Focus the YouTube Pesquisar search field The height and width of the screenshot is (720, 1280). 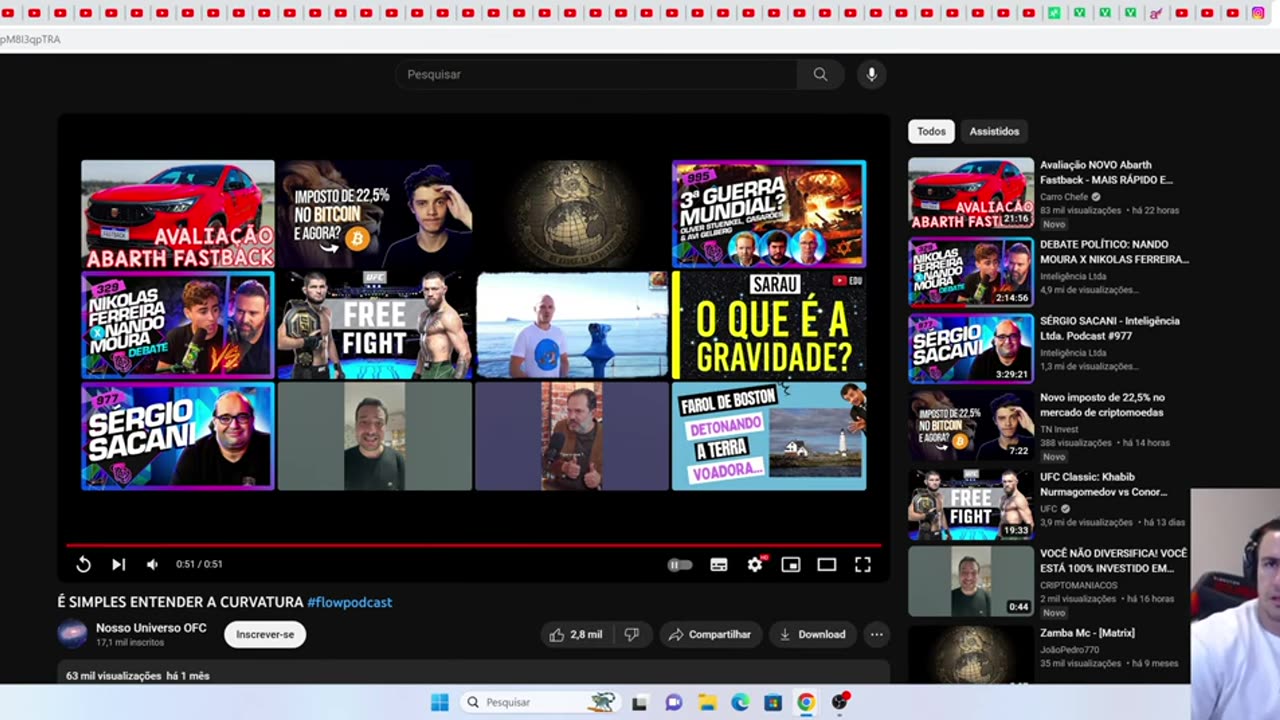(596, 74)
